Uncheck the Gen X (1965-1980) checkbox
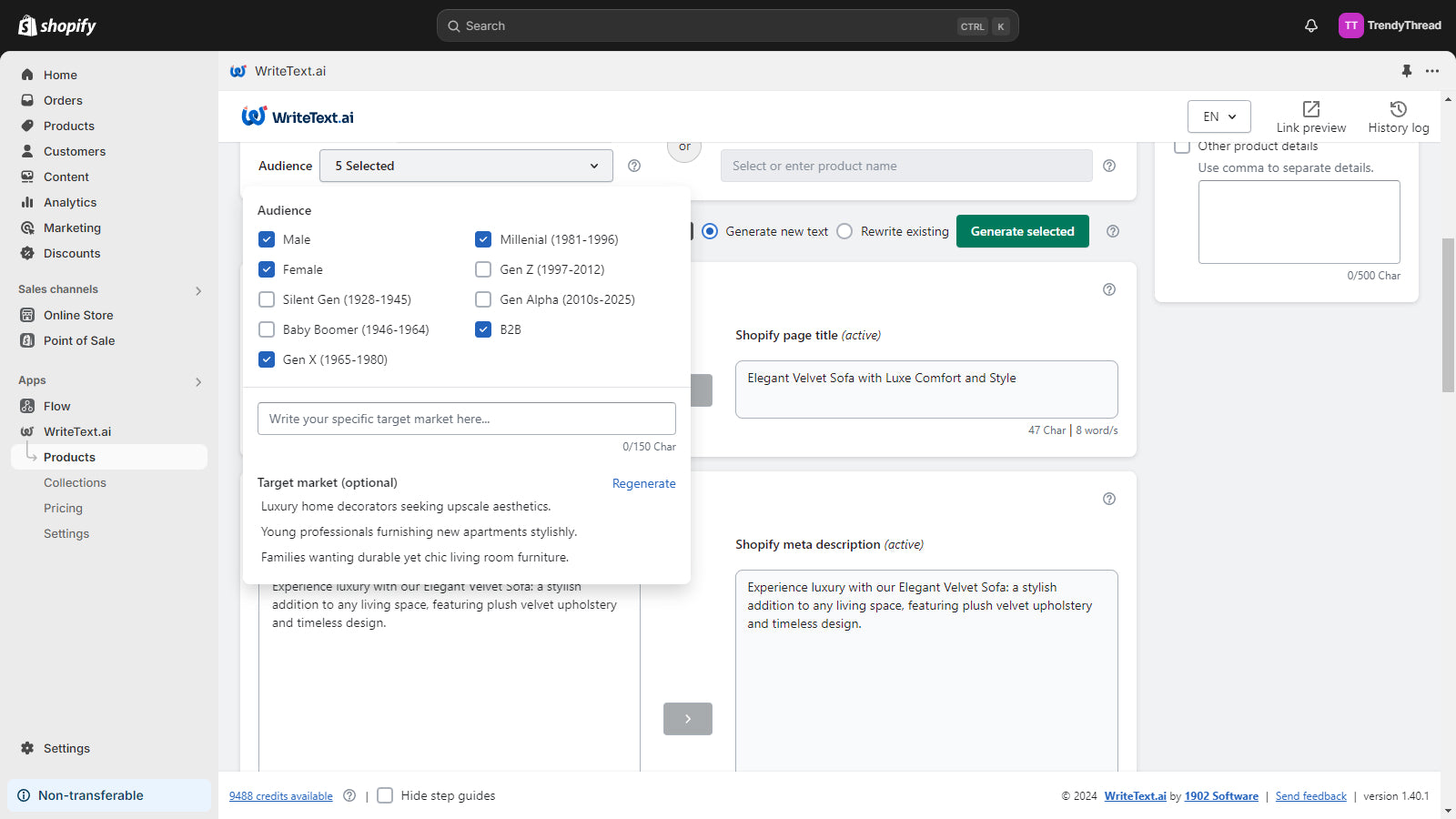 [267, 359]
